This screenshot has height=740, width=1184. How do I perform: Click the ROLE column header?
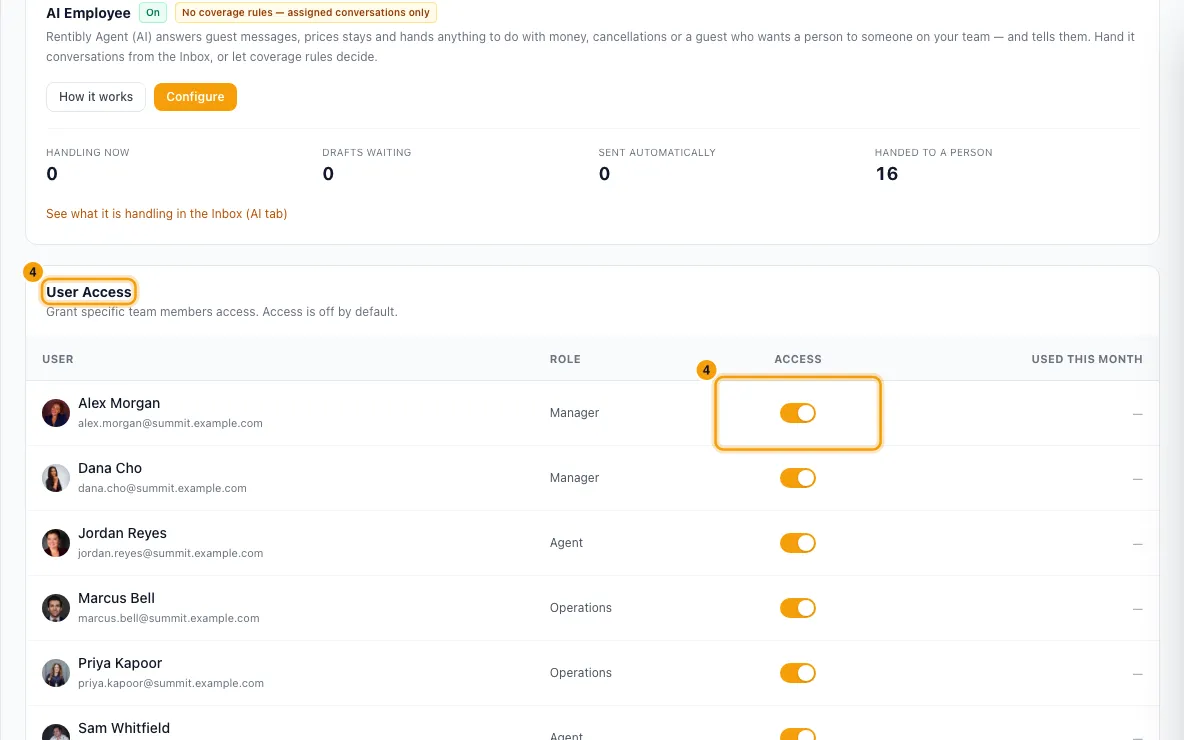point(565,359)
